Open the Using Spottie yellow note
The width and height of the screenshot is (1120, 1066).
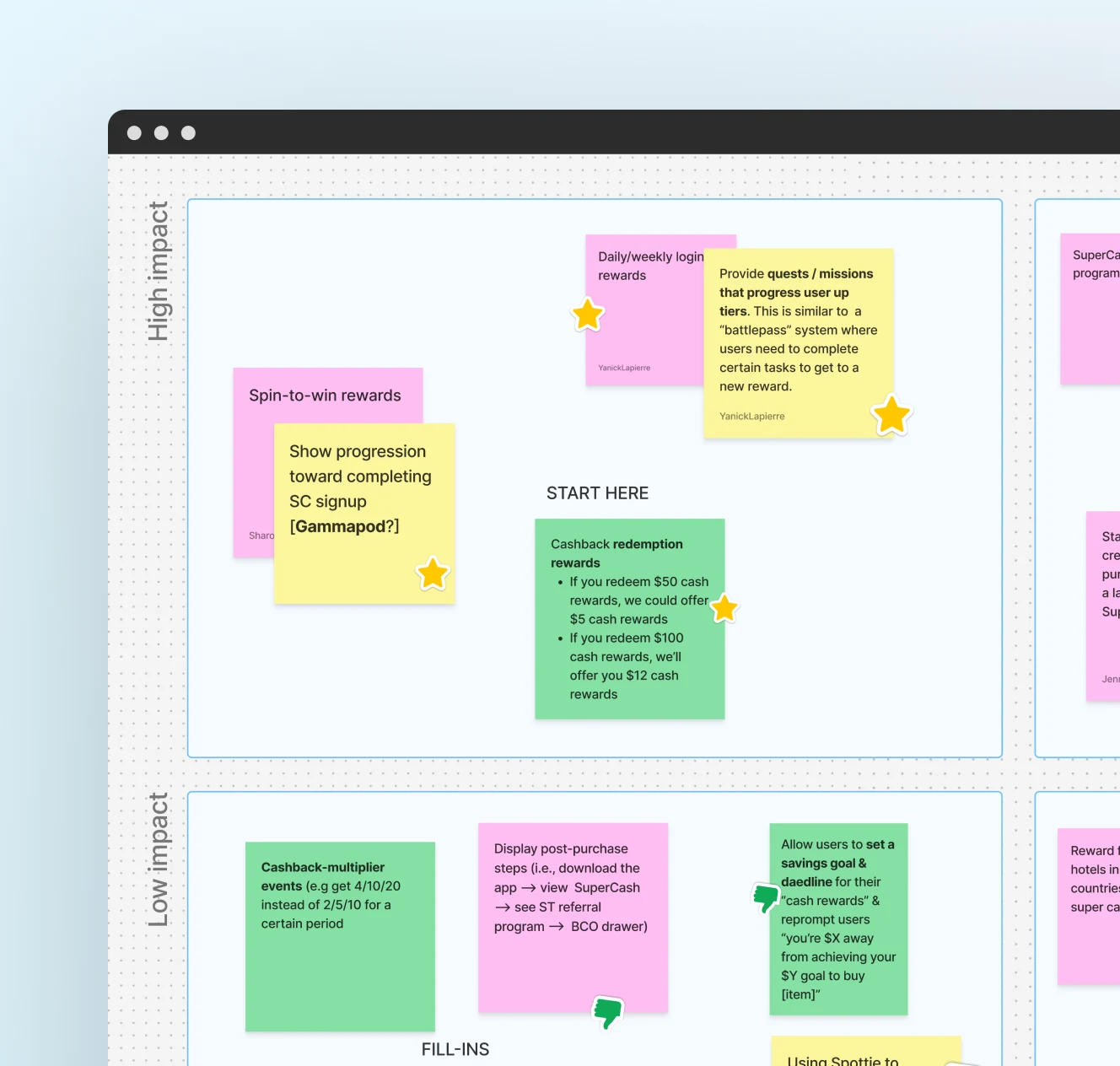[864, 1056]
